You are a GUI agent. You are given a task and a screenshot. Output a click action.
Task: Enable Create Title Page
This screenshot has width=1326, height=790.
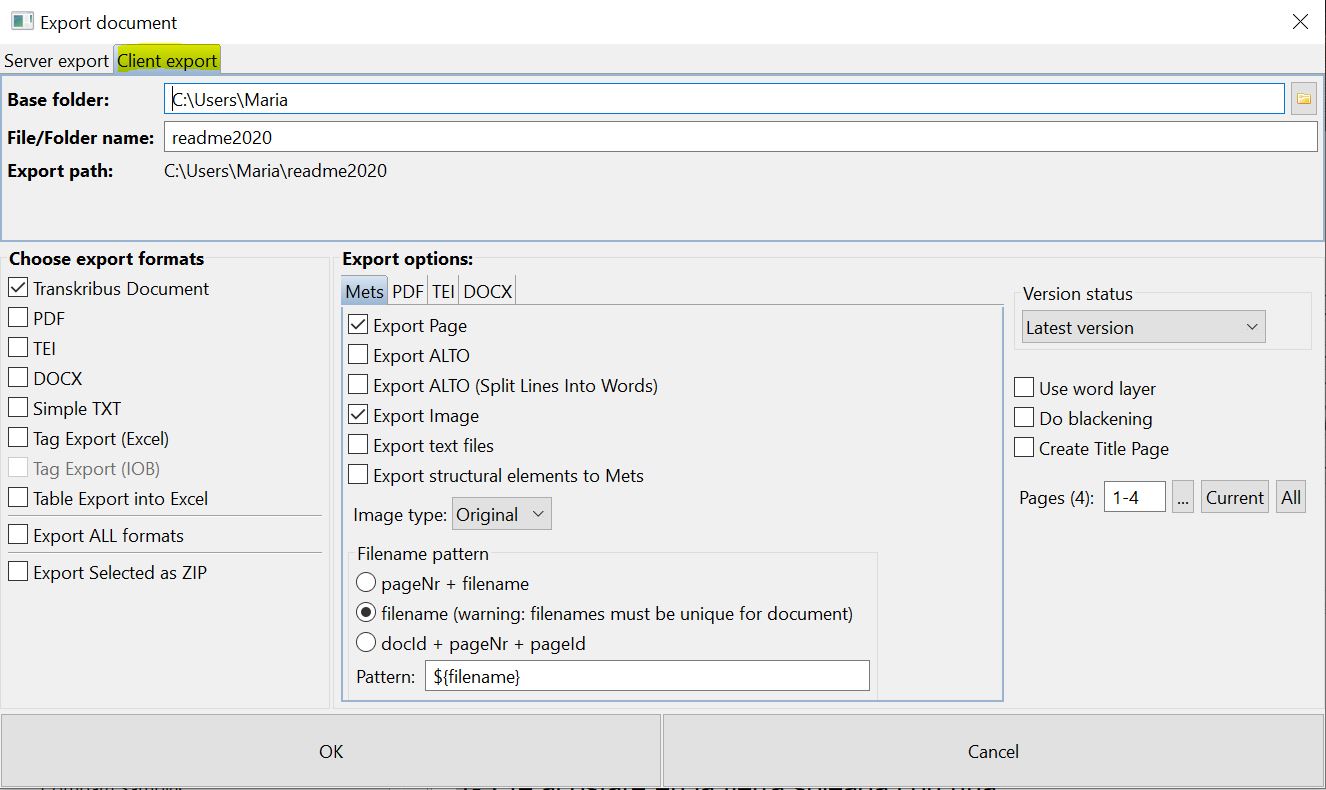click(1024, 448)
